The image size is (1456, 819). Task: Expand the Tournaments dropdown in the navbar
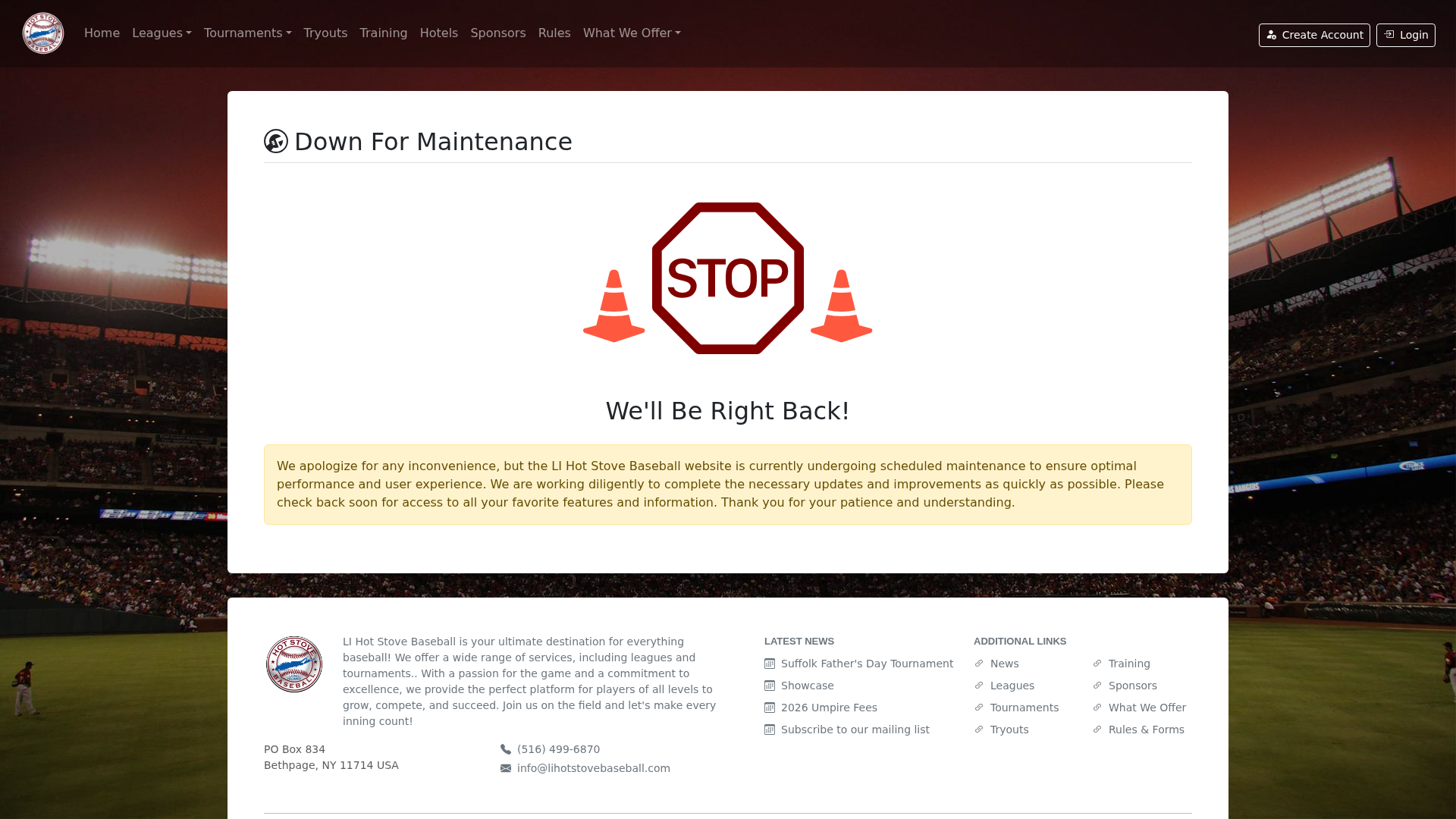[247, 33]
